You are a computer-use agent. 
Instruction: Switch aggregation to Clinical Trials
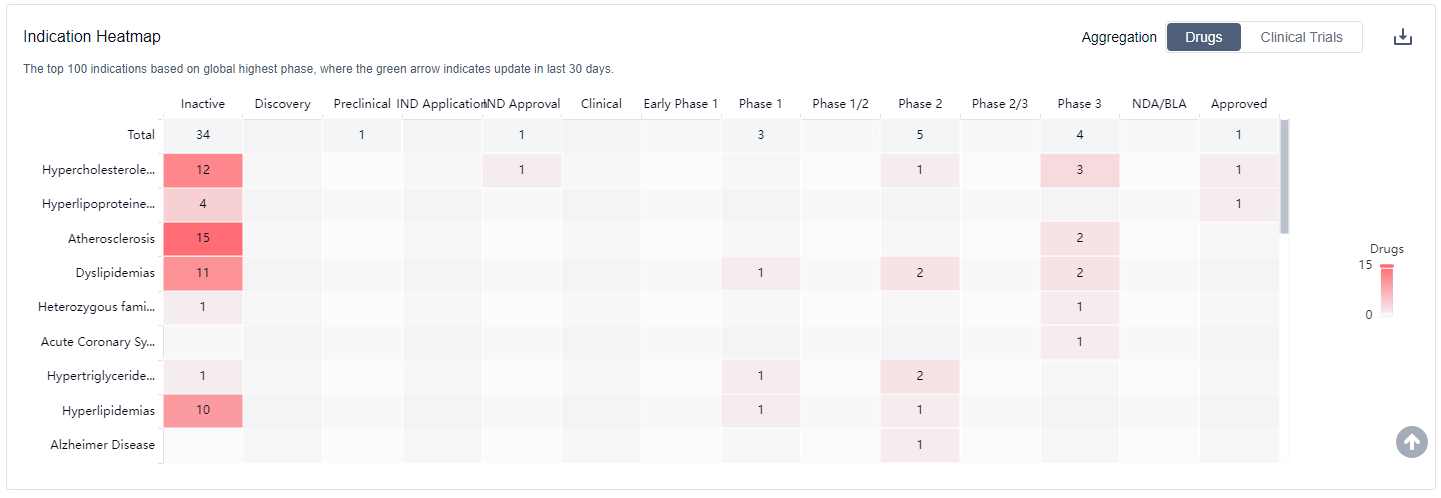[x=1301, y=37]
